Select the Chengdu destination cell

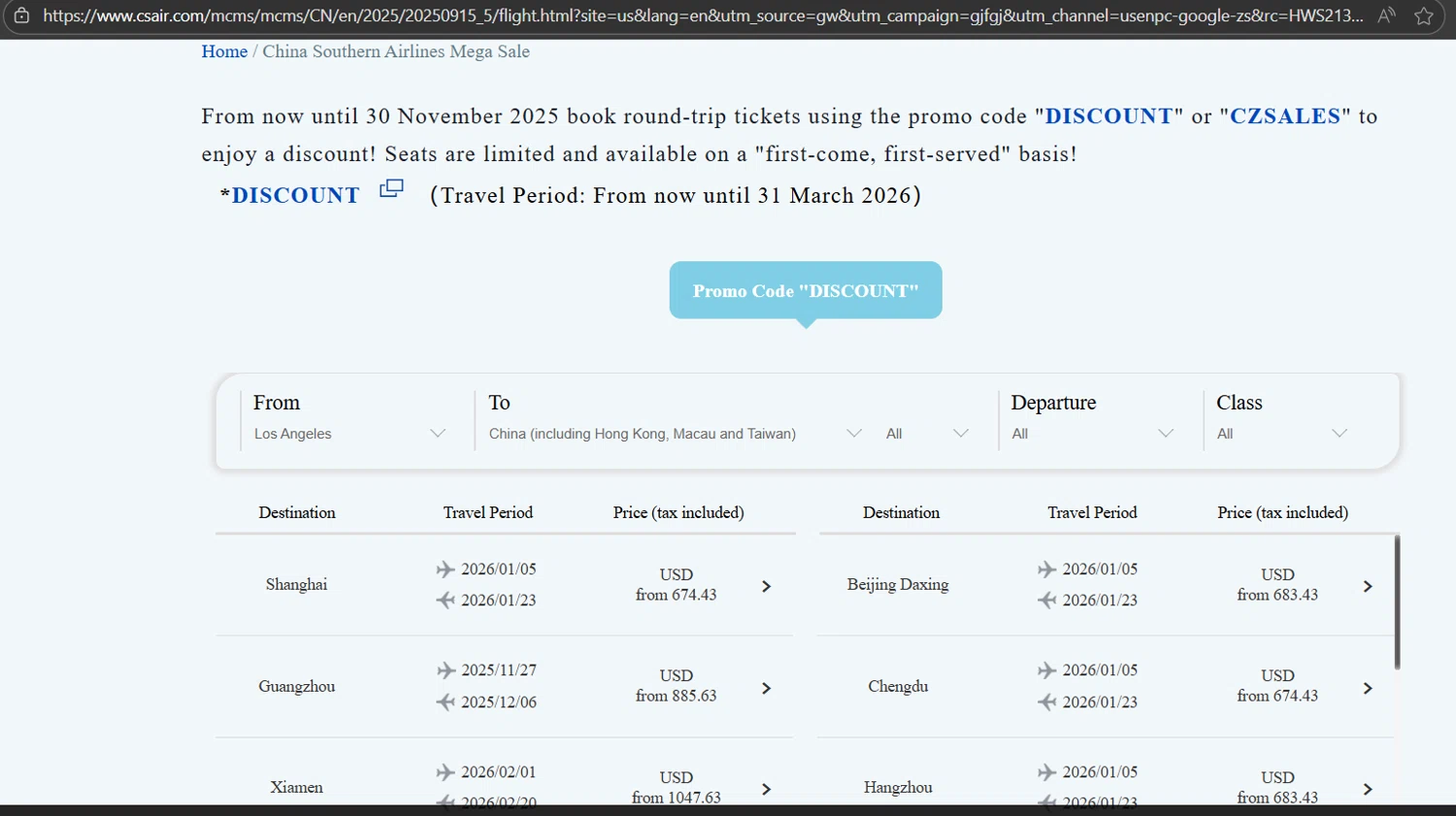coord(898,687)
